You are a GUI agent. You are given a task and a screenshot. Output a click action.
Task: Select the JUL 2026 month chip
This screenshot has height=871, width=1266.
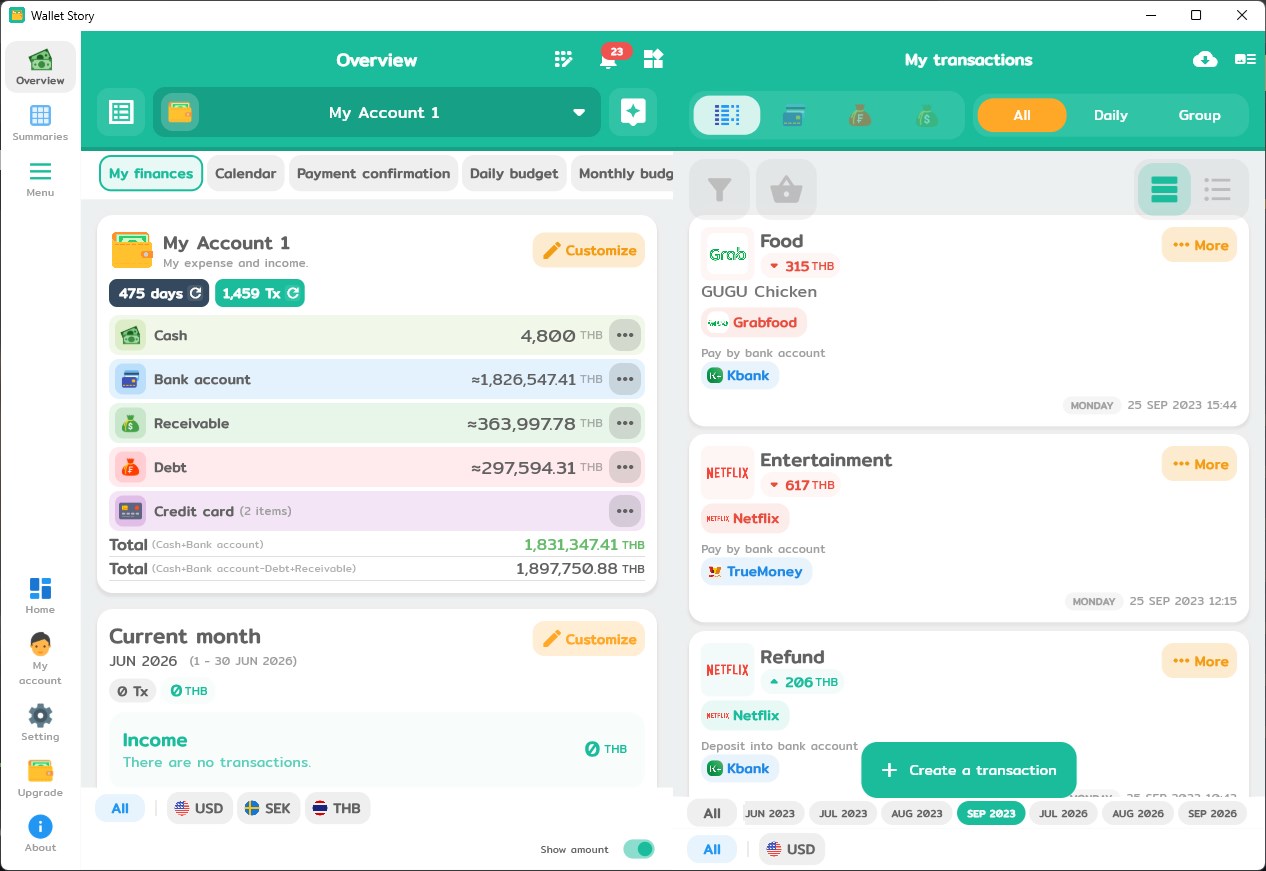[1063, 813]
